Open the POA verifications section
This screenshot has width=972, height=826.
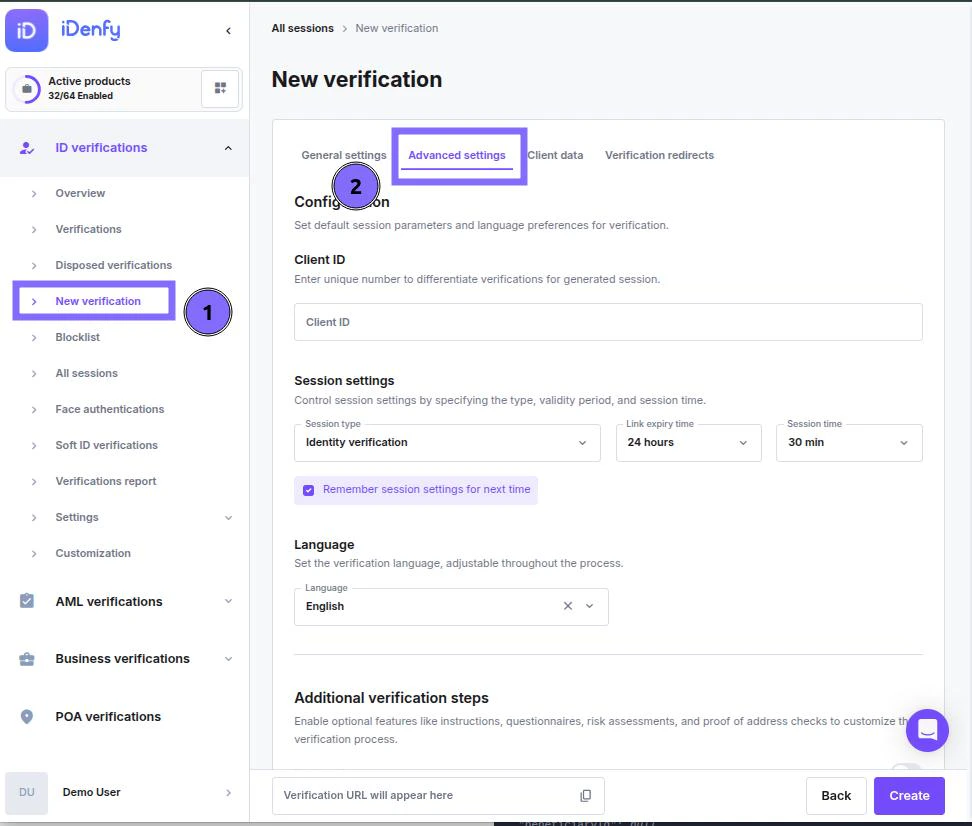coord(108,716)
